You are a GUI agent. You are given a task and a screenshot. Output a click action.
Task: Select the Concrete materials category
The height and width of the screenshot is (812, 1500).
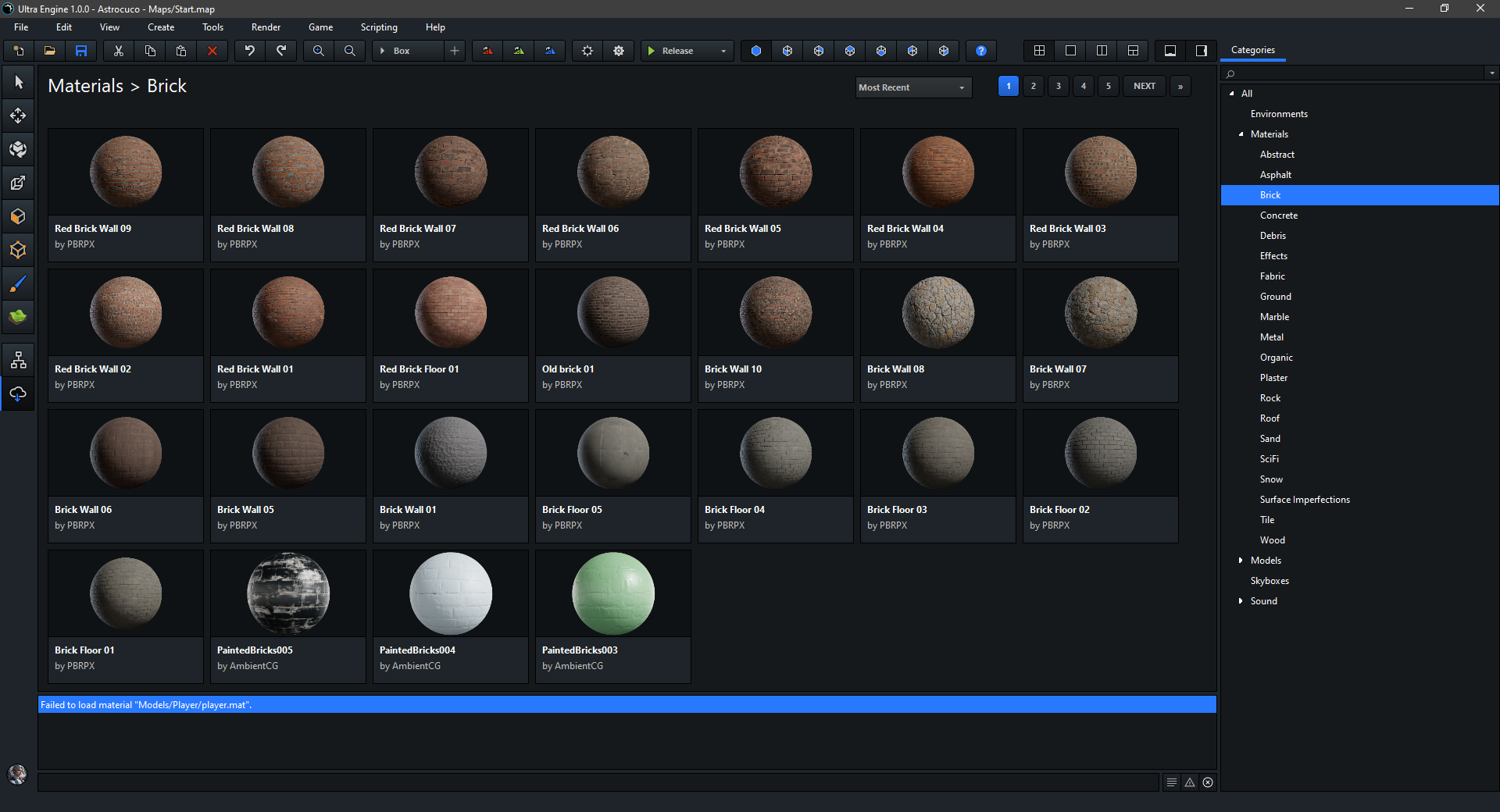[x=1278, y=215]
